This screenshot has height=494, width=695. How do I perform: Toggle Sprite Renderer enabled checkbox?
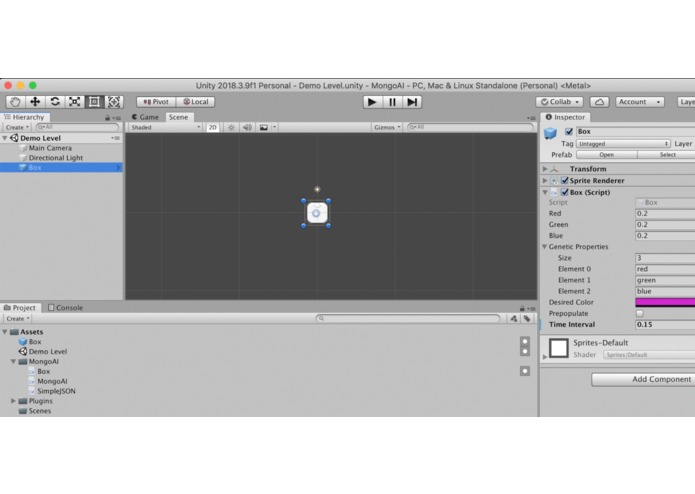point(565,180)
